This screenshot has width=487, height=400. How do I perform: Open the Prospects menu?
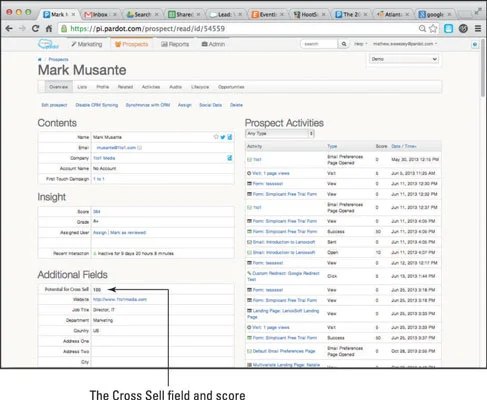131,44
